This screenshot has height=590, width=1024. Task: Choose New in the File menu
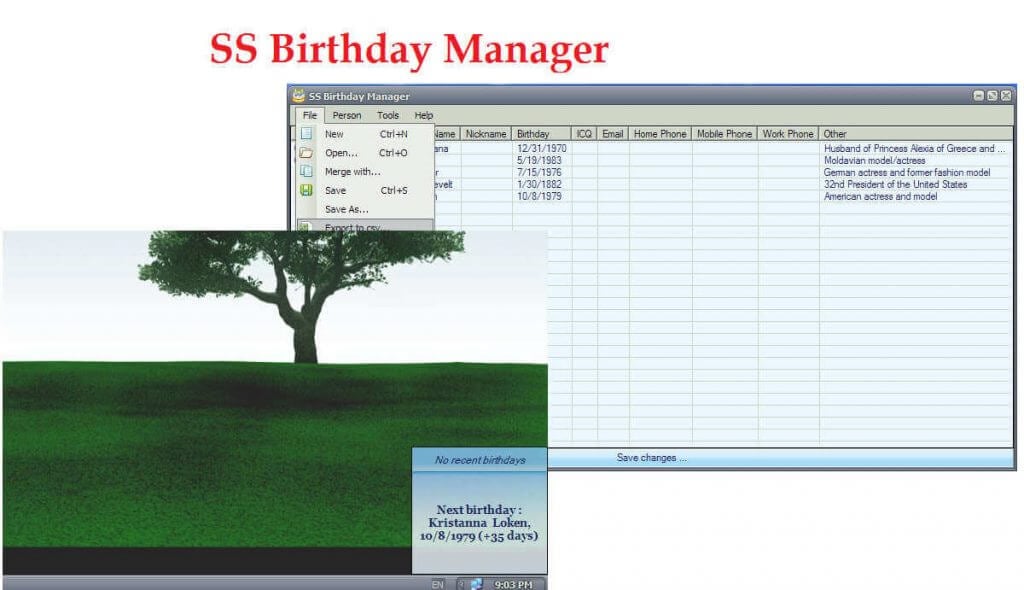[x=366, y=134]
